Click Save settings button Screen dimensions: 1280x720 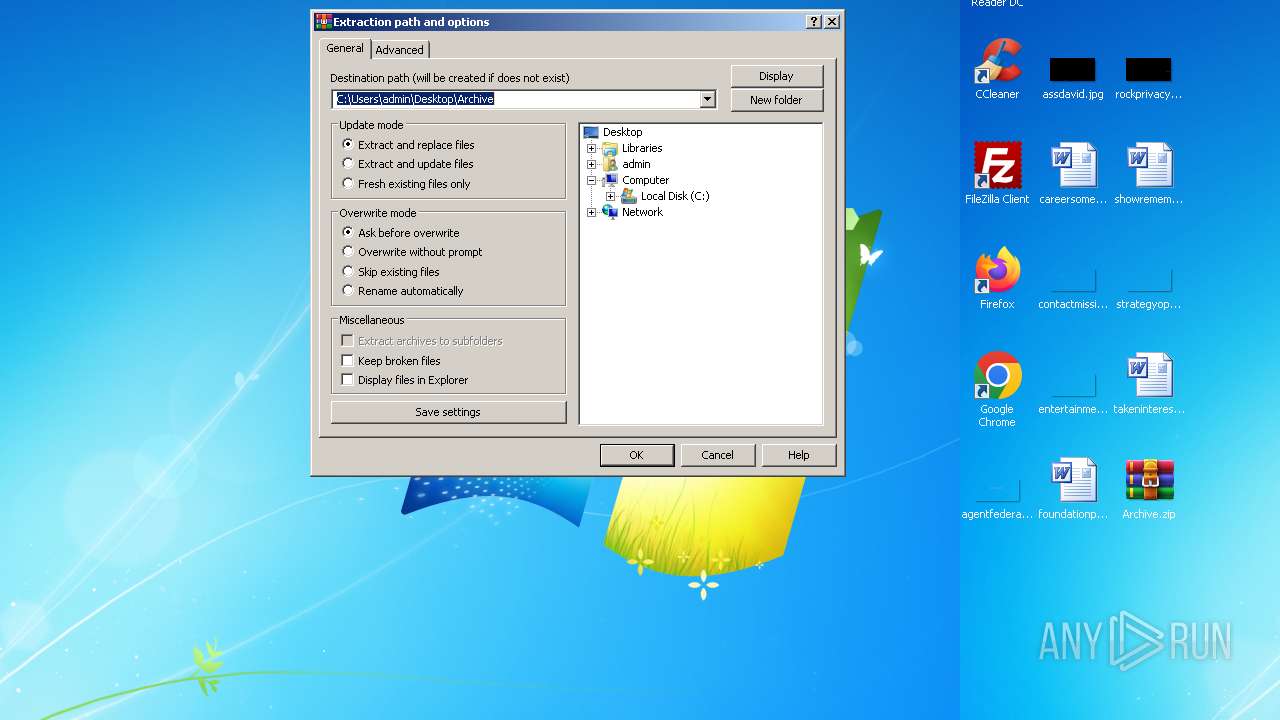tap(448, 412)
